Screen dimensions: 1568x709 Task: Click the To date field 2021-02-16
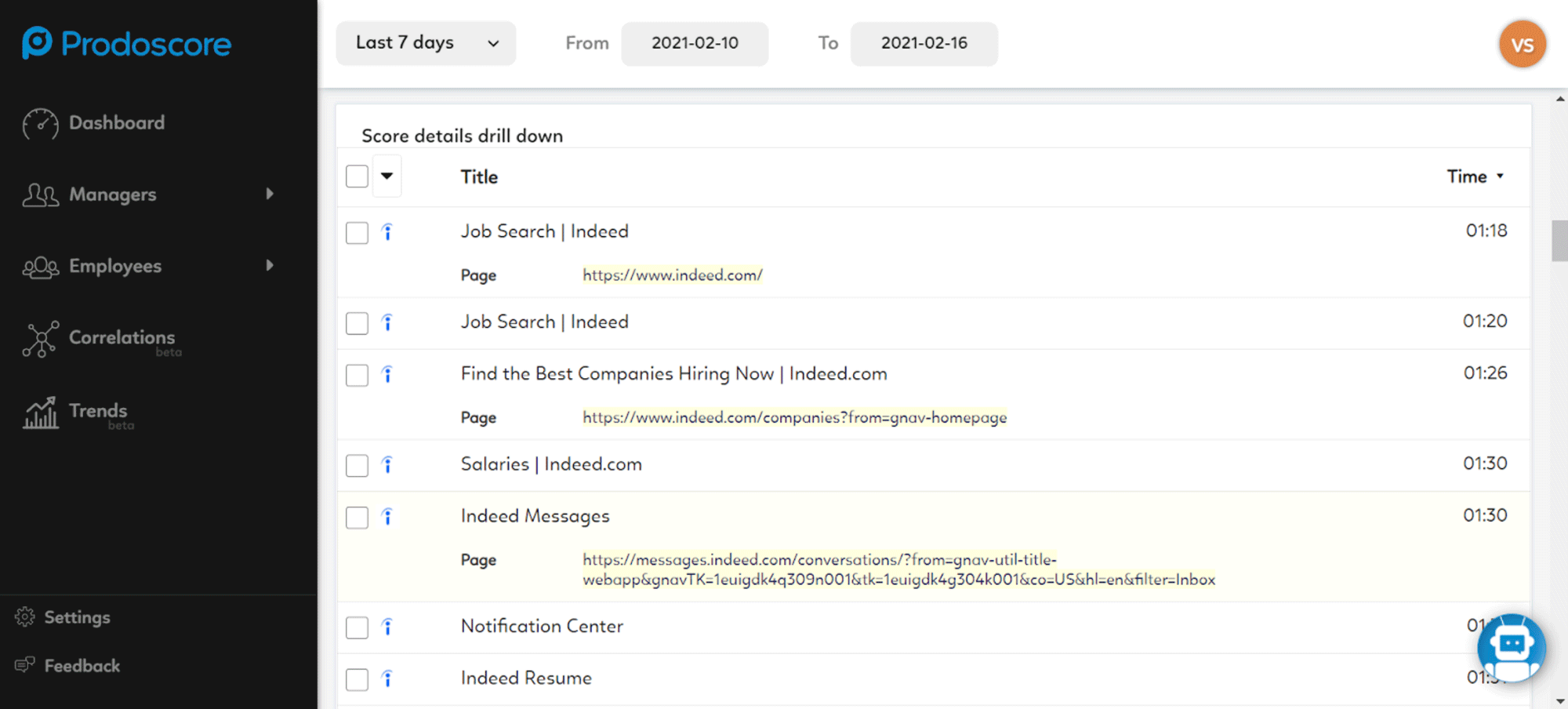point(924,43)
